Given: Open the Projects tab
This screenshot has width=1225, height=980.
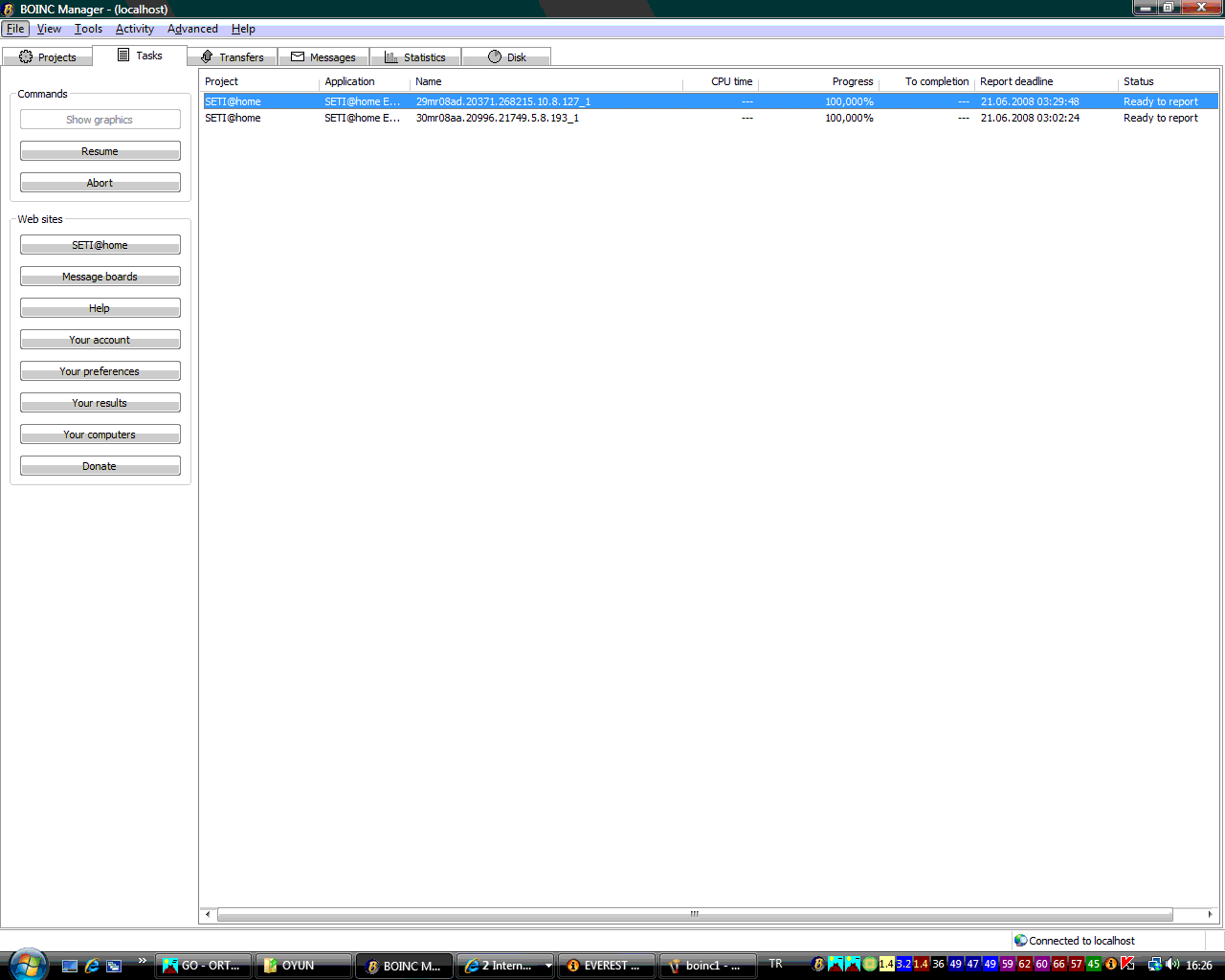Looking at the screenshot, I should pyautogui.click(x=47, y=57).
